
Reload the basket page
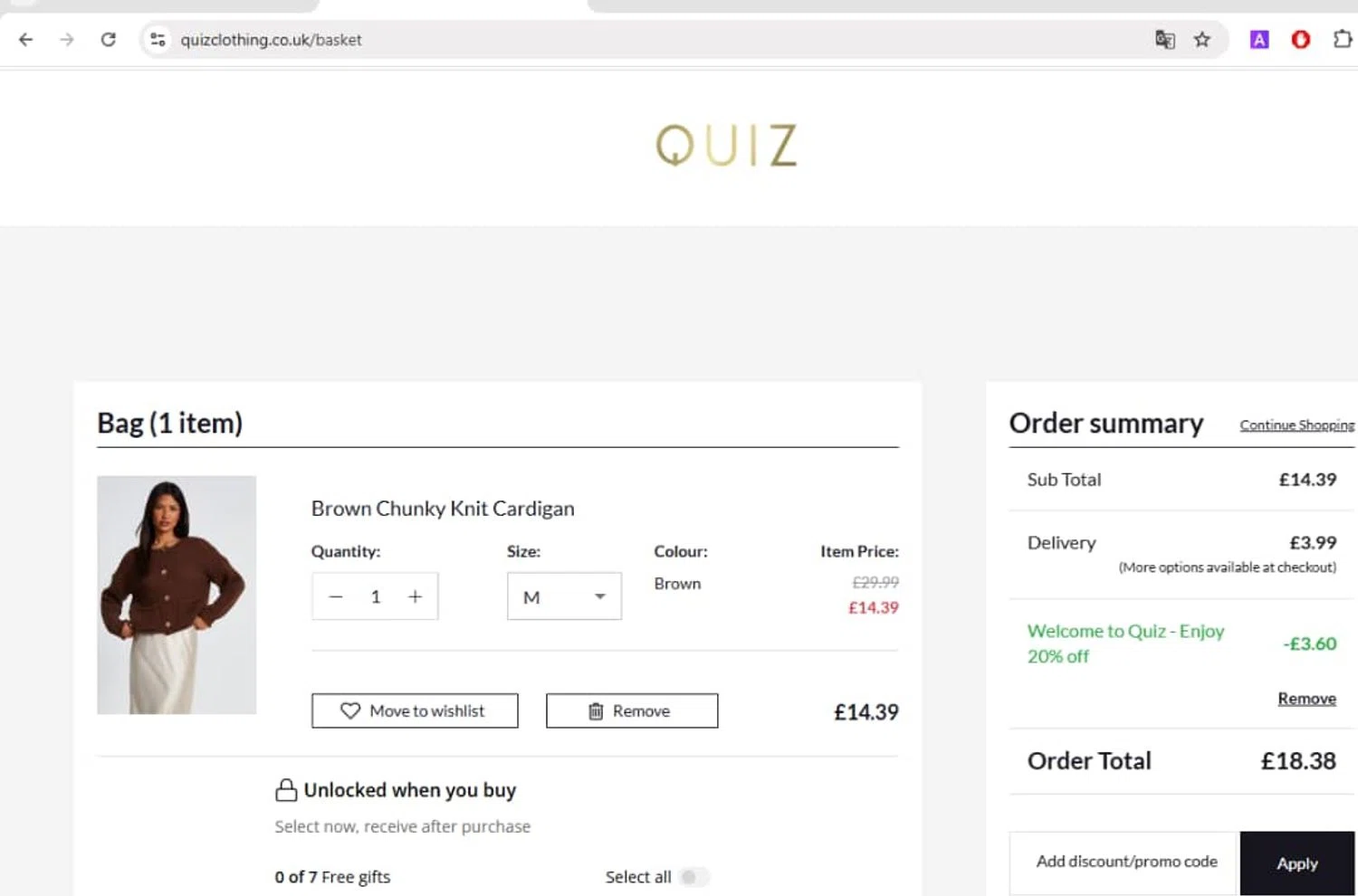coord(109,40)
